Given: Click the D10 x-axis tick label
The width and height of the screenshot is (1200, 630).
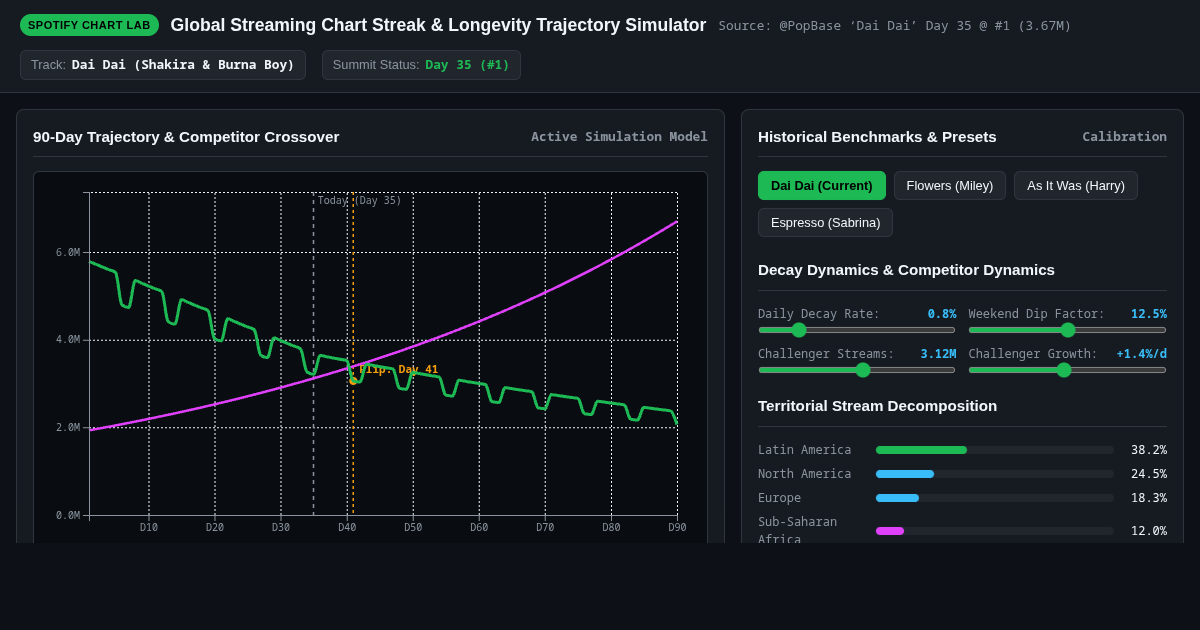Looking at the screenshot, I should click(x=149, y=528).
